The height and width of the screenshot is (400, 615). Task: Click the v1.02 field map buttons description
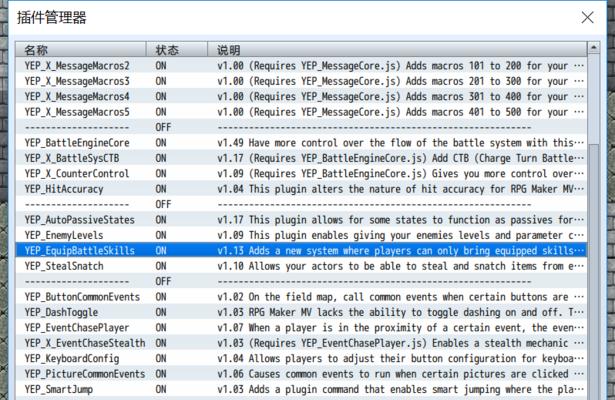[400, 297]
